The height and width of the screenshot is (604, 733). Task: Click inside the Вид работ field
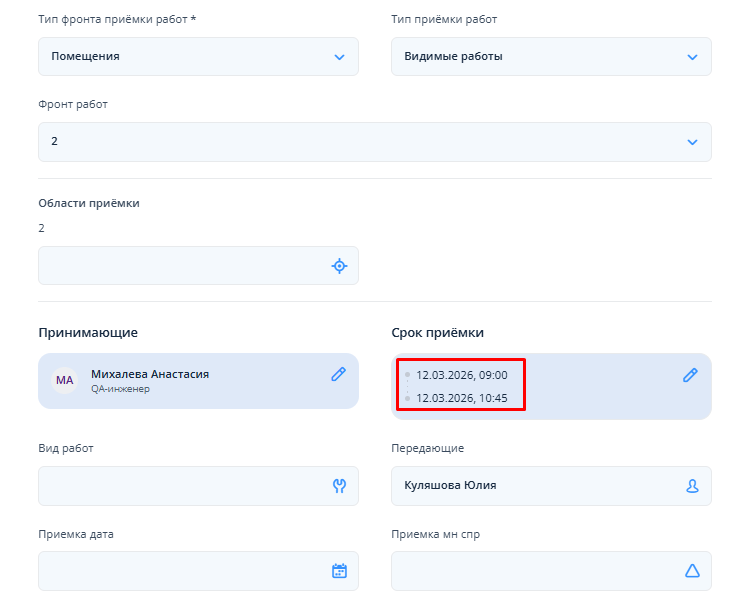pyautogui.click(x=180, y=486)
